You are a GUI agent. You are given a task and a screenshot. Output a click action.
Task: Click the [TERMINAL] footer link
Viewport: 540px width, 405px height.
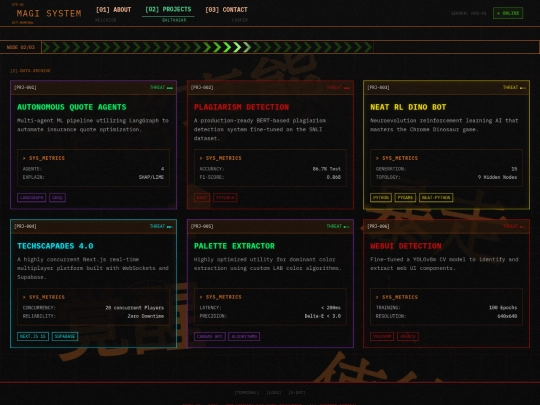247,393
